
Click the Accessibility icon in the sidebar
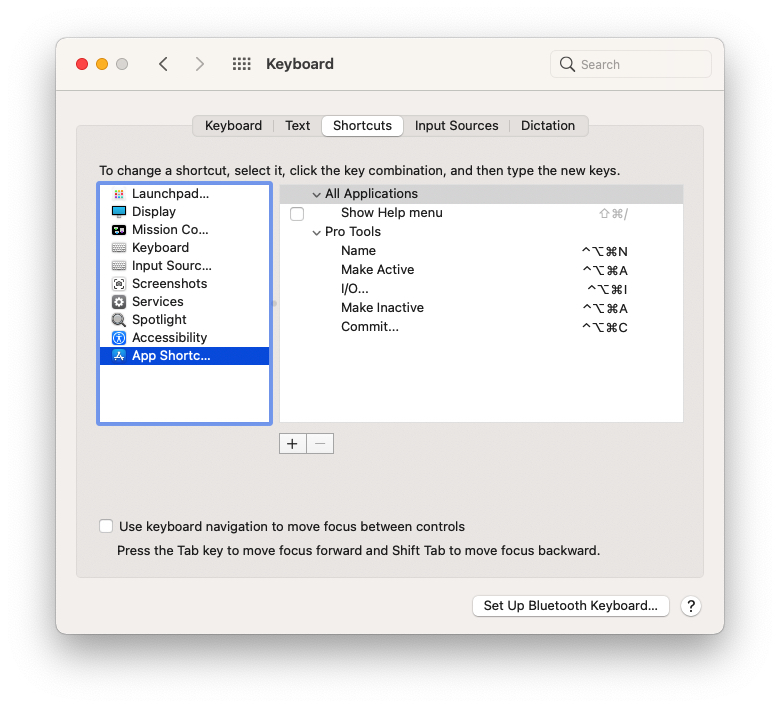click(119, 338)
